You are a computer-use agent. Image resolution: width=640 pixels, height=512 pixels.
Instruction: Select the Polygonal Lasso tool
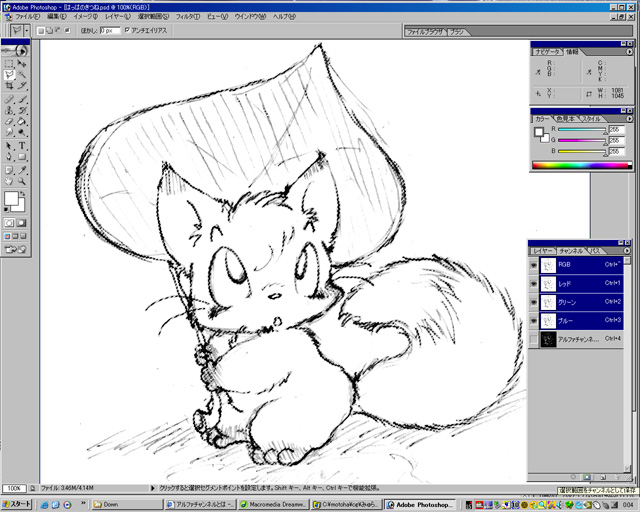9,75
